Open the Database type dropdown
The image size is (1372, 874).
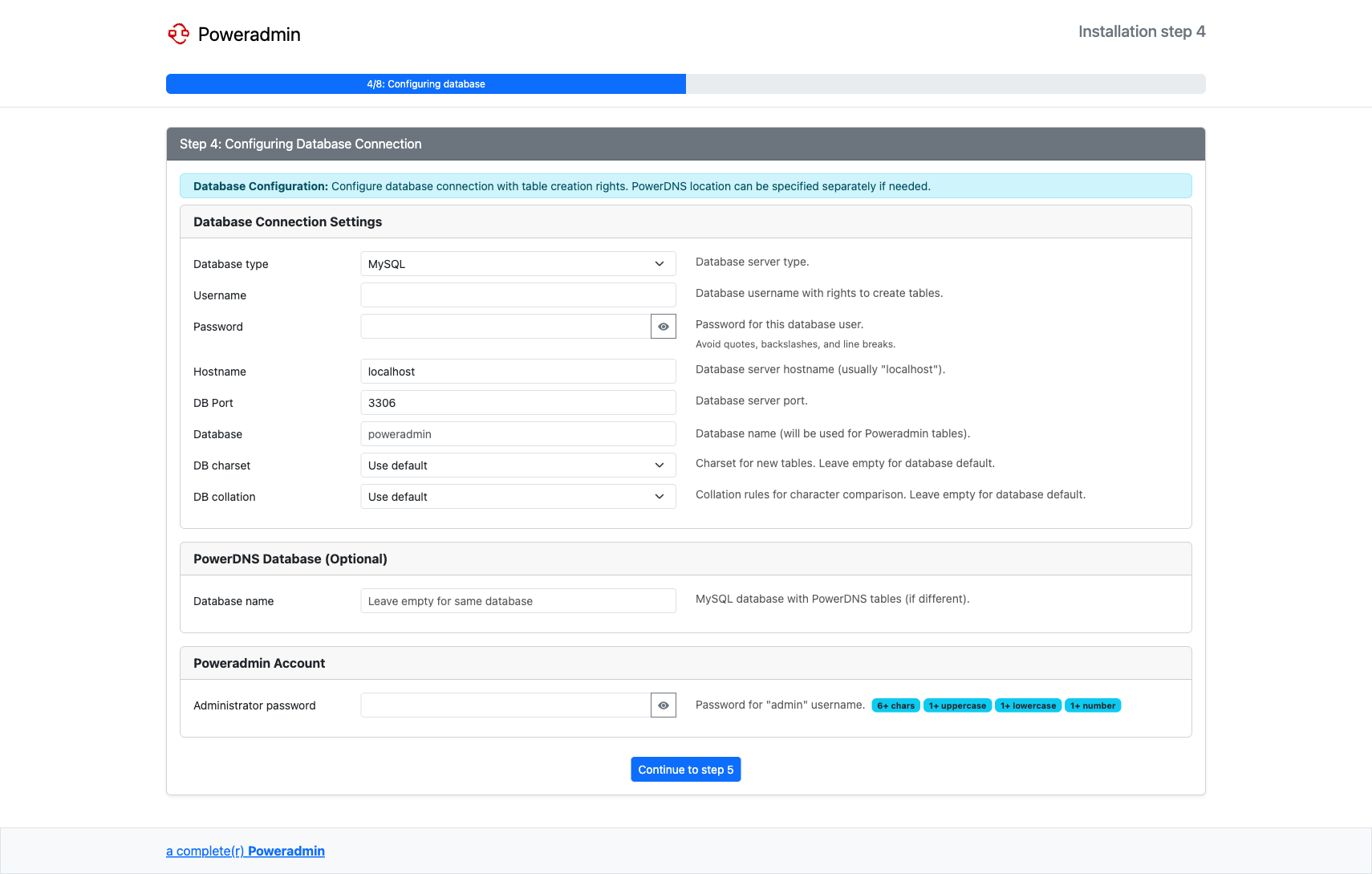518,264
